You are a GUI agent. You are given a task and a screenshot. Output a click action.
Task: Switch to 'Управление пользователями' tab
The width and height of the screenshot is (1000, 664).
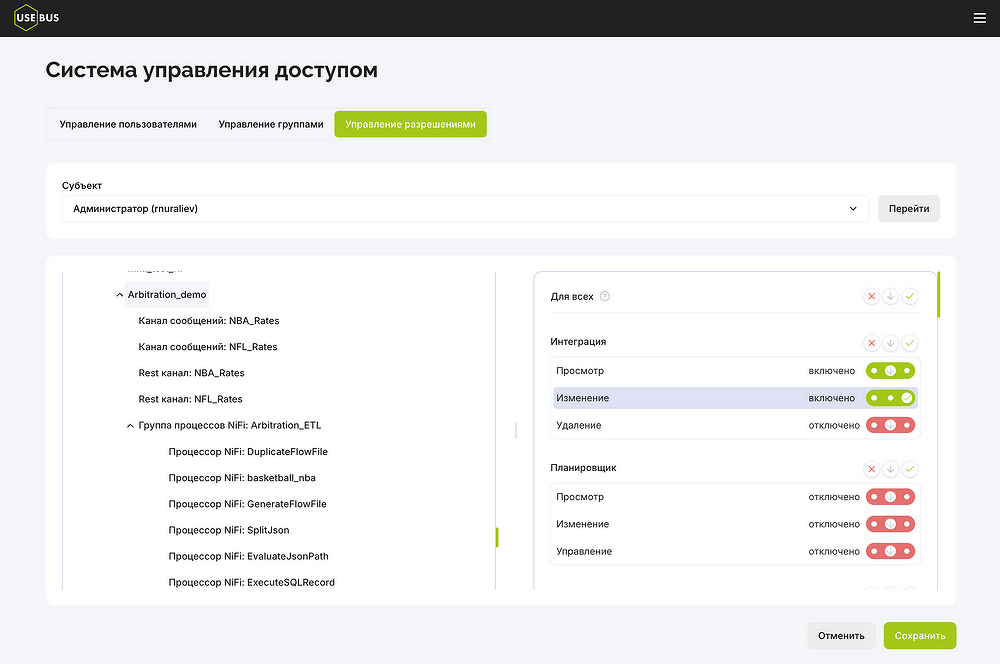click(128, 124)
